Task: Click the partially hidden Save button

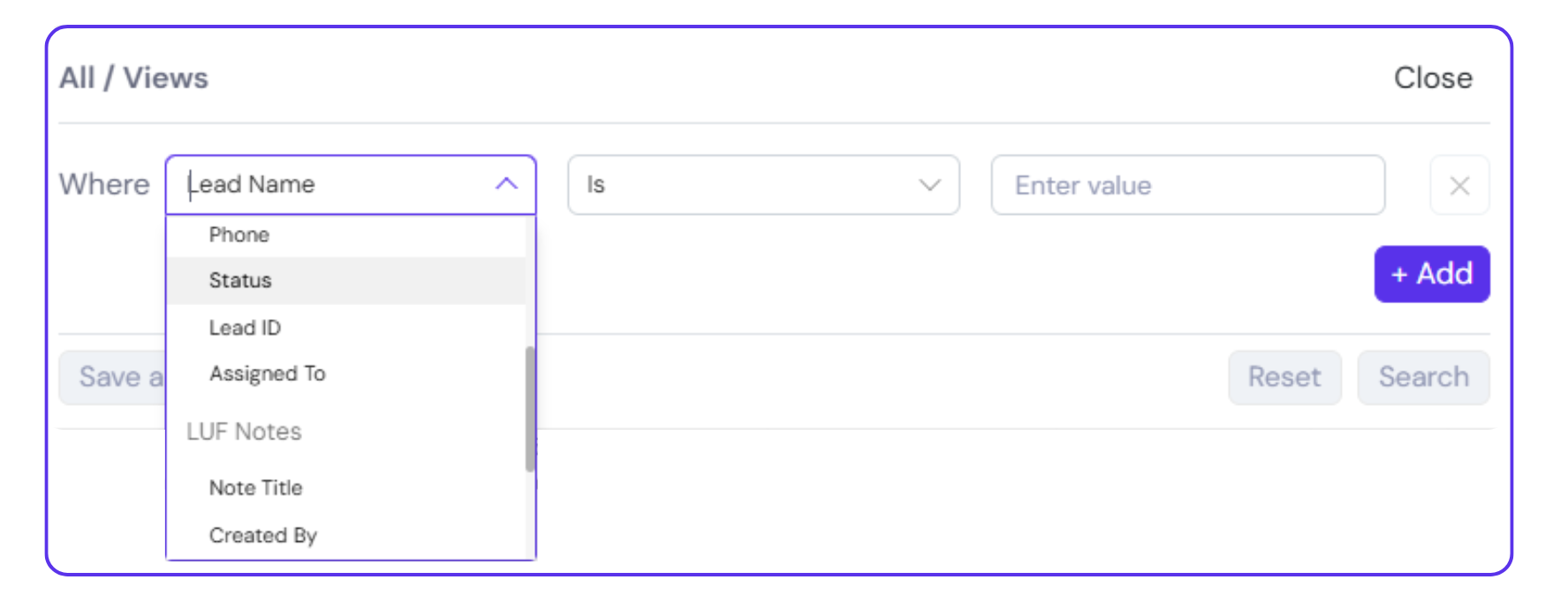Action: (112, 378)
